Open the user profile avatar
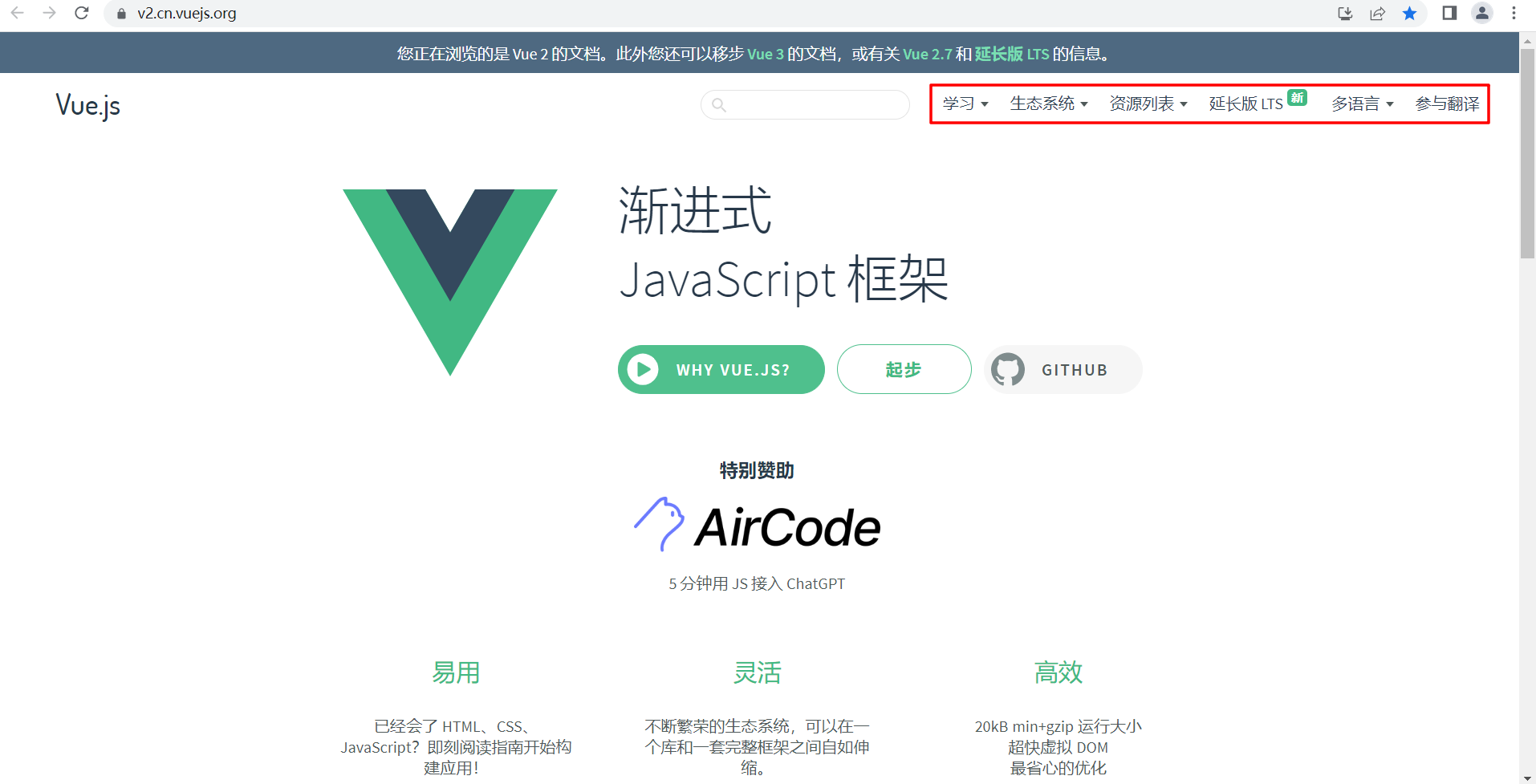 (1482, 13)
